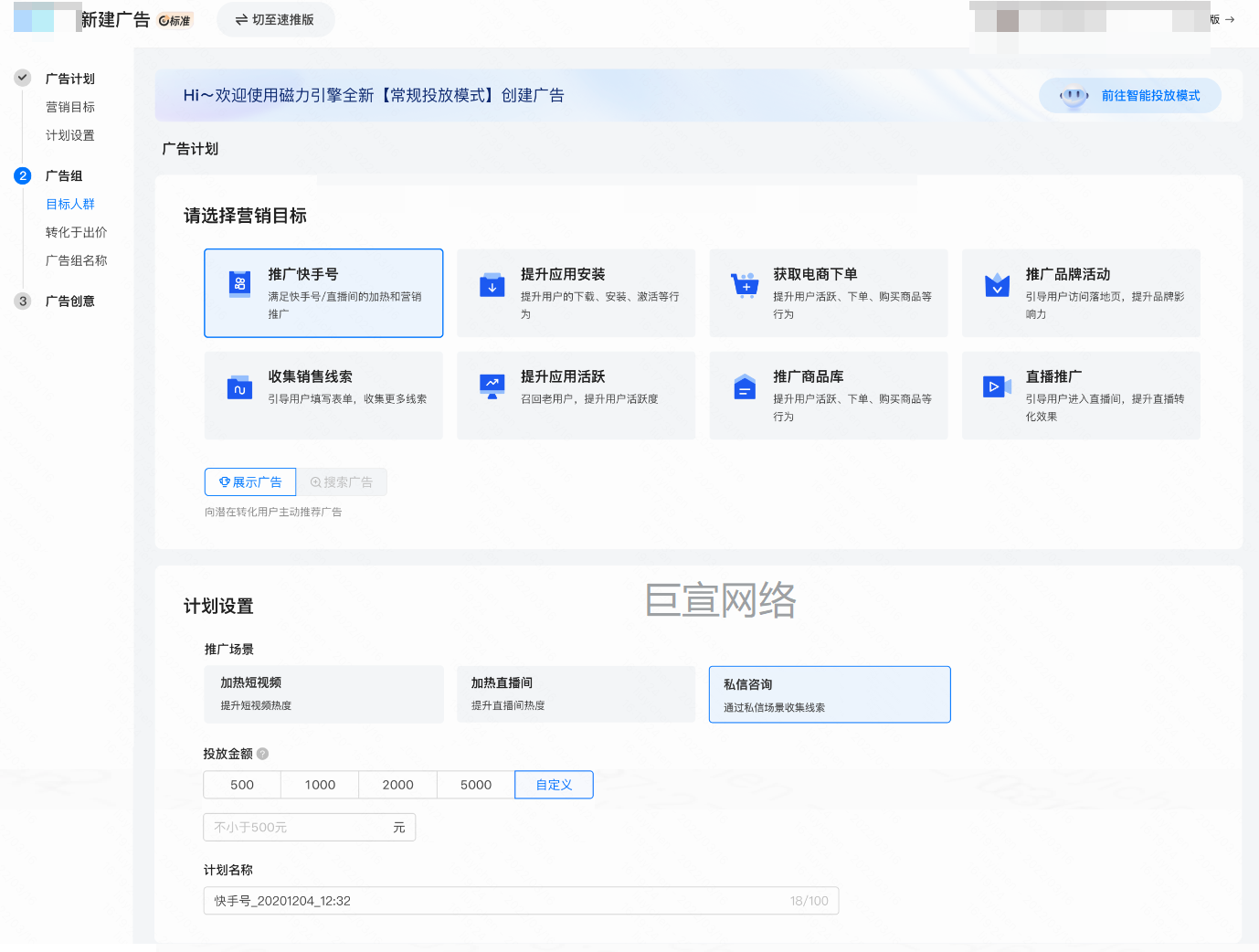Click the 切至速推版 button

[275, 20]
